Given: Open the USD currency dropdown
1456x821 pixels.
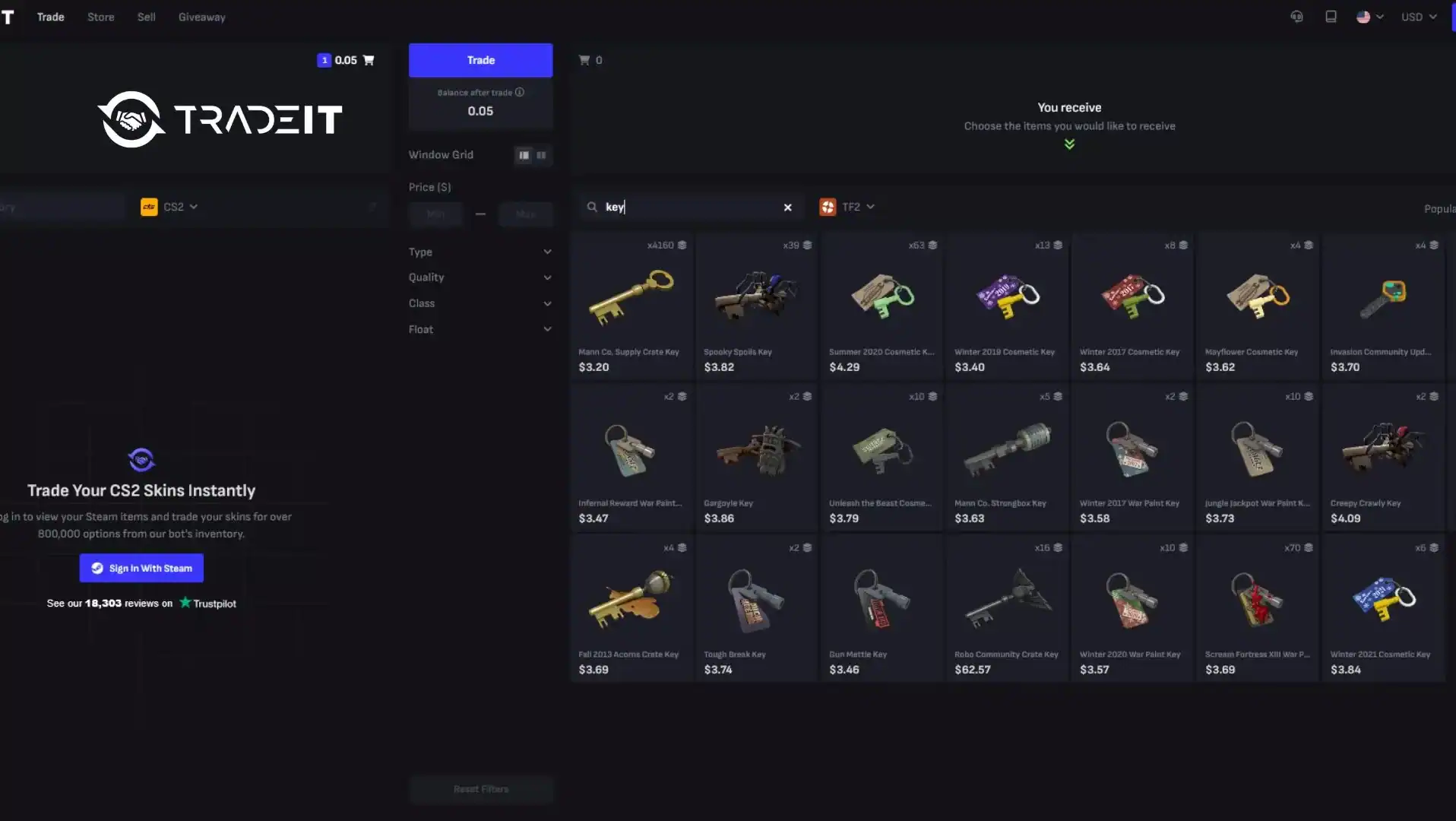Looking at the screenshot, I should coord(1419,17).
